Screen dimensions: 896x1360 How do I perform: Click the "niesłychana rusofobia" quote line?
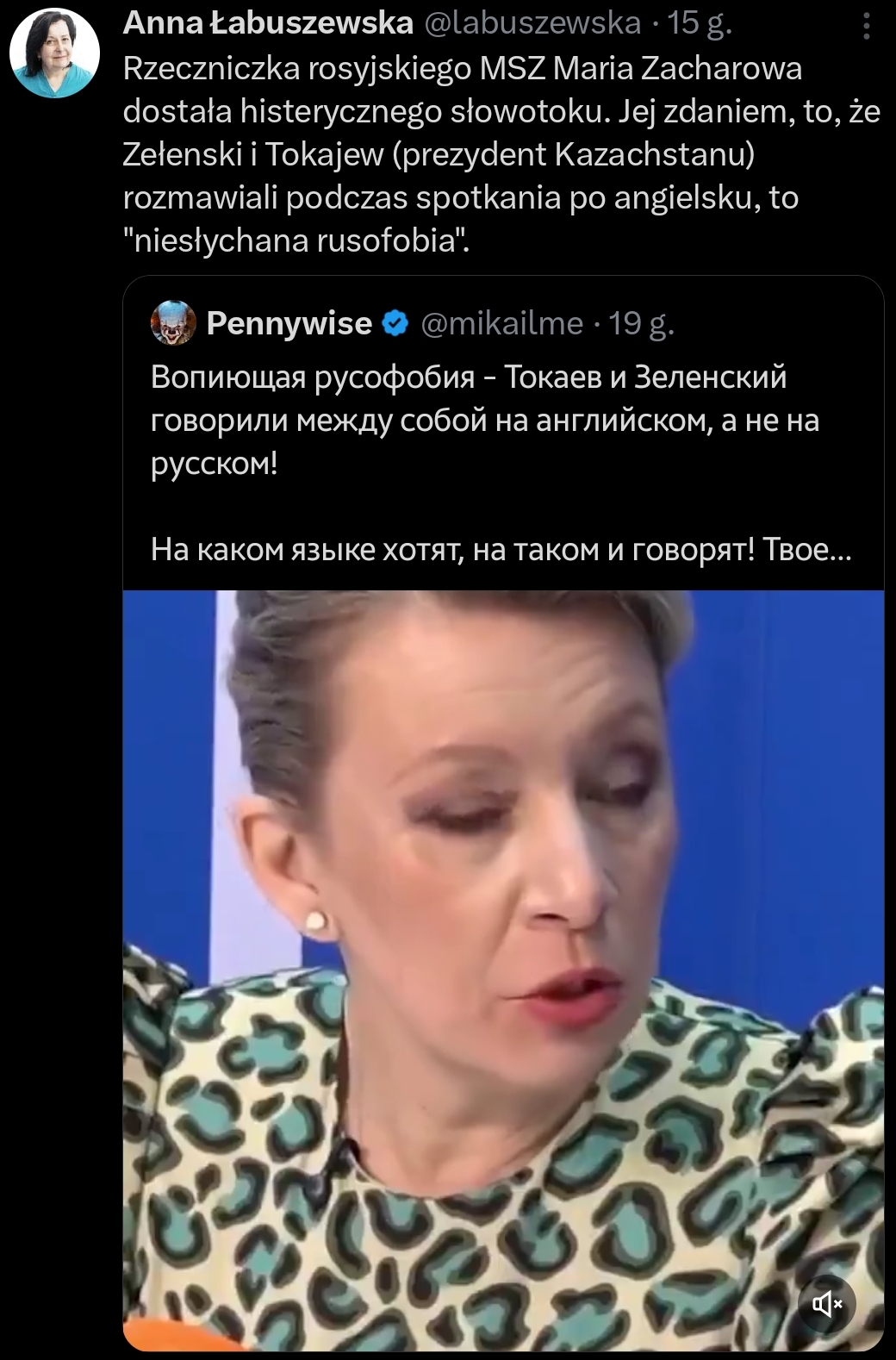point(297,240)
